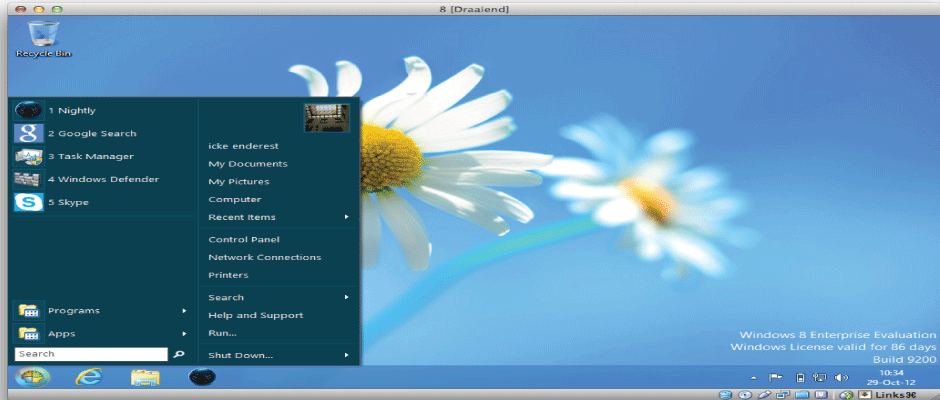Click the search magnifier icon in start menu
This screenshot has height=400, width=940.
coord(178,354)
